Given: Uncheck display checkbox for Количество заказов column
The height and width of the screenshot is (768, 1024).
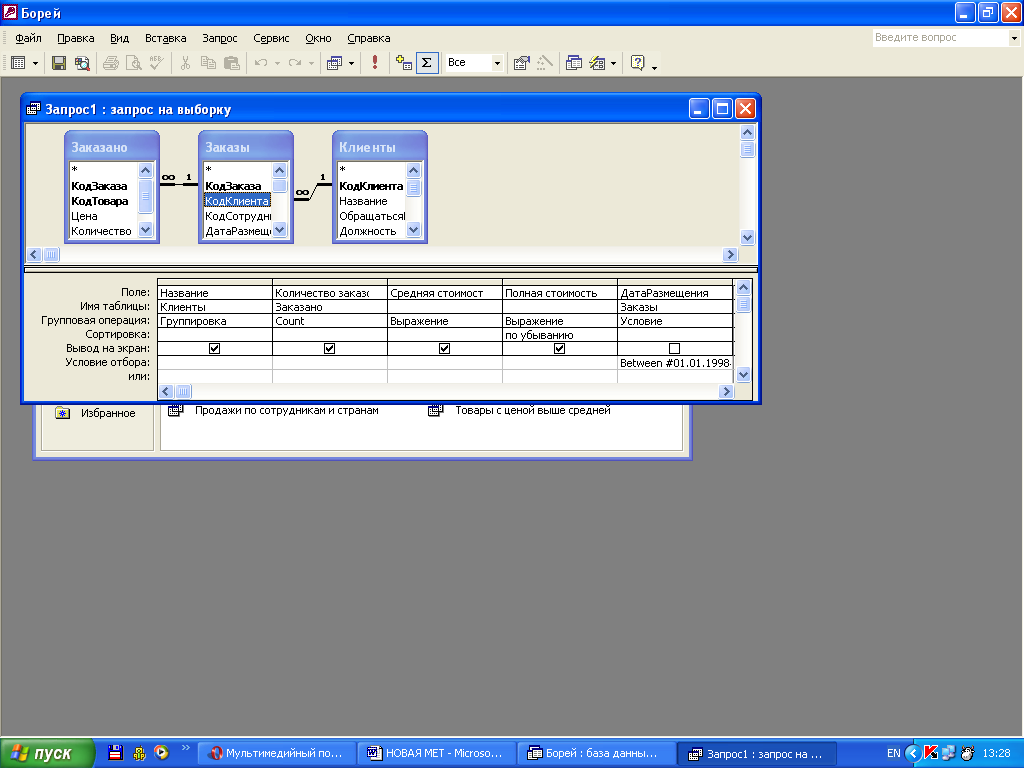Looking at the screenshot, I should tap(329, 349).
